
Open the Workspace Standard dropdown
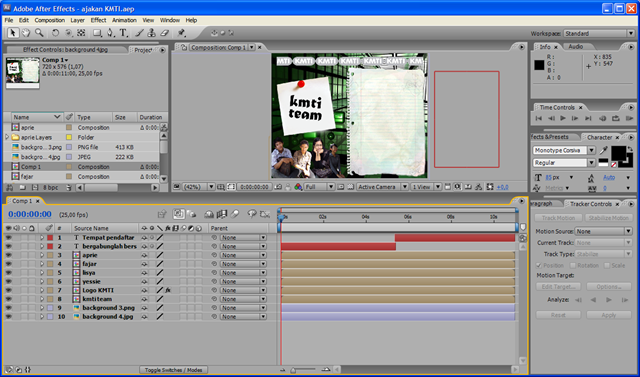tap(599, 33)
